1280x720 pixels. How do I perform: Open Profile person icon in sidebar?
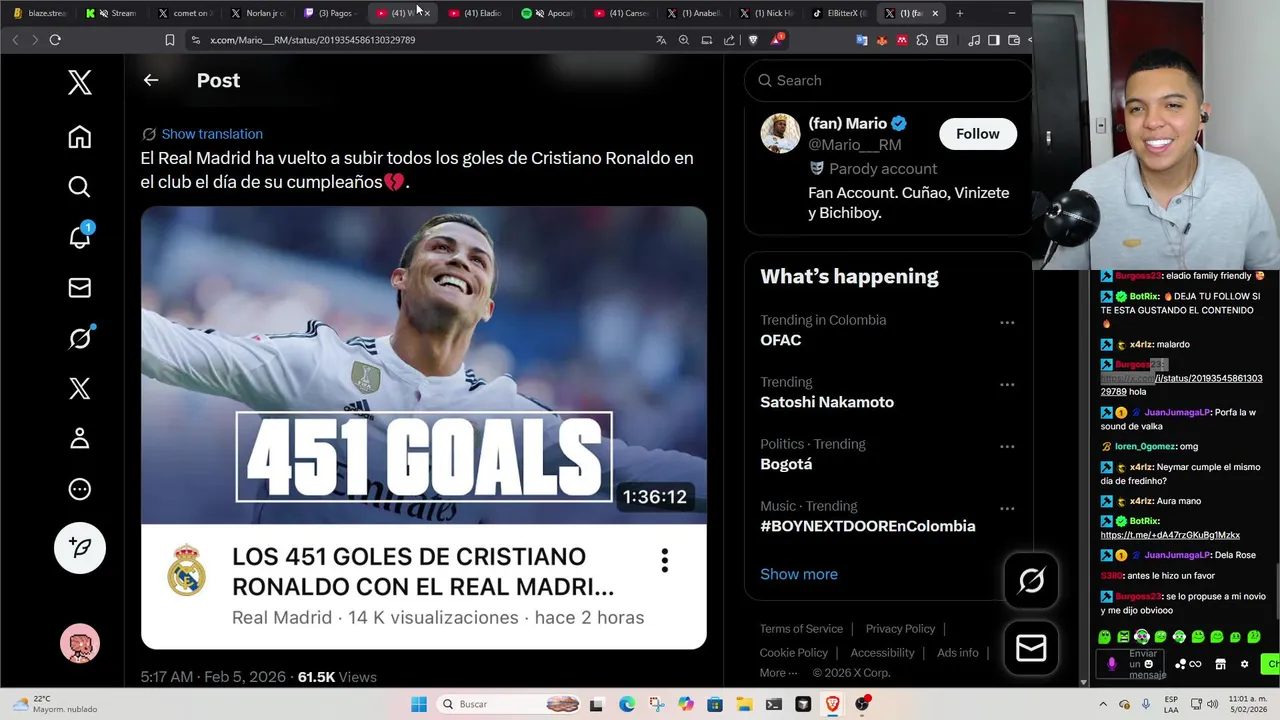click(x=80, y=438)
